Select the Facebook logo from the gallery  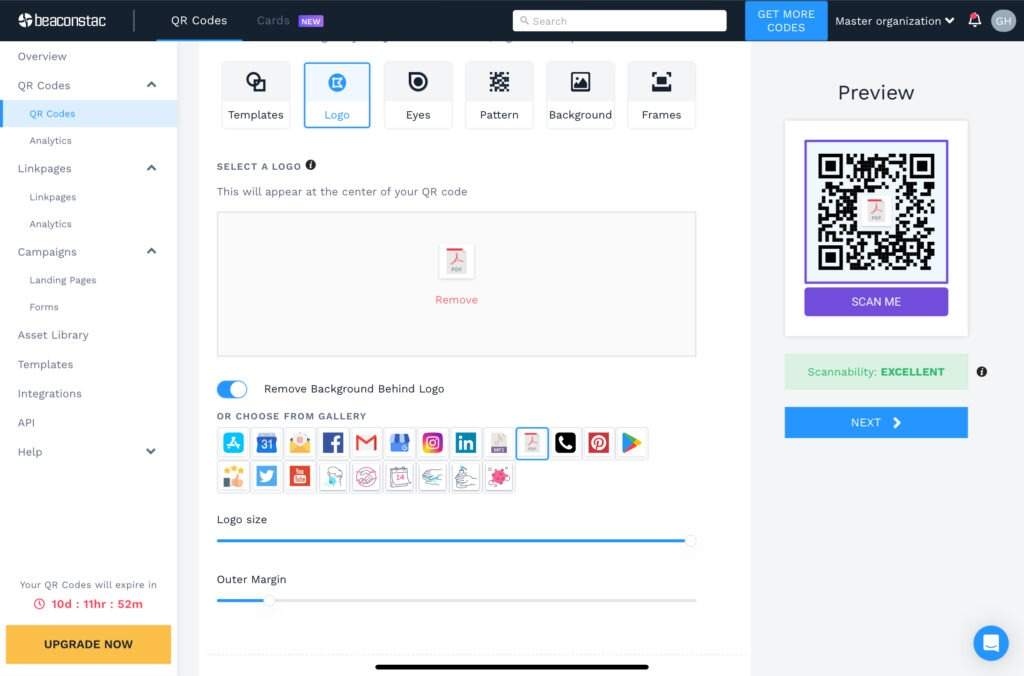332,442
